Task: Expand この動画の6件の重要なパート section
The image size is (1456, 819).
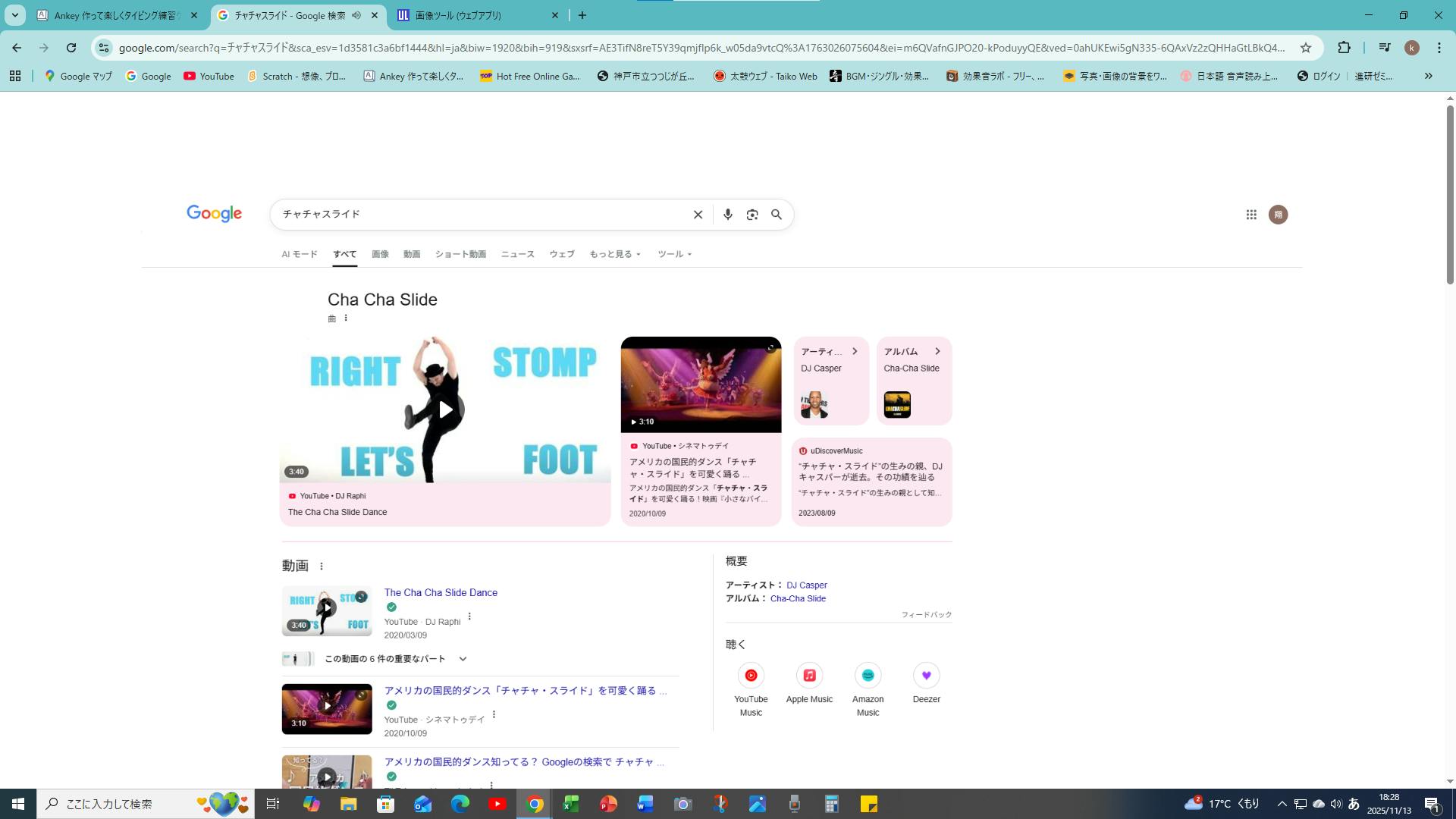Action: 462,659
